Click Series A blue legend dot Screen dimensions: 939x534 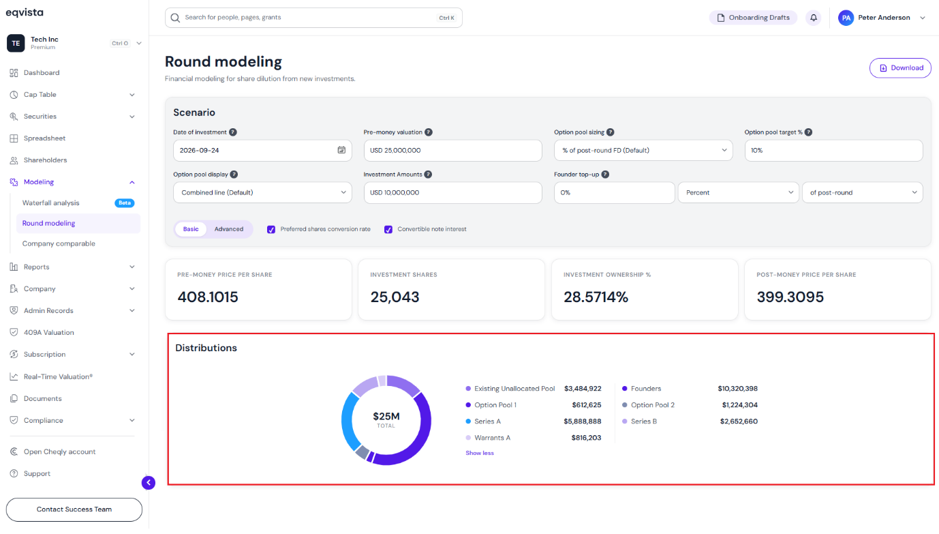(x=468, y=421)
